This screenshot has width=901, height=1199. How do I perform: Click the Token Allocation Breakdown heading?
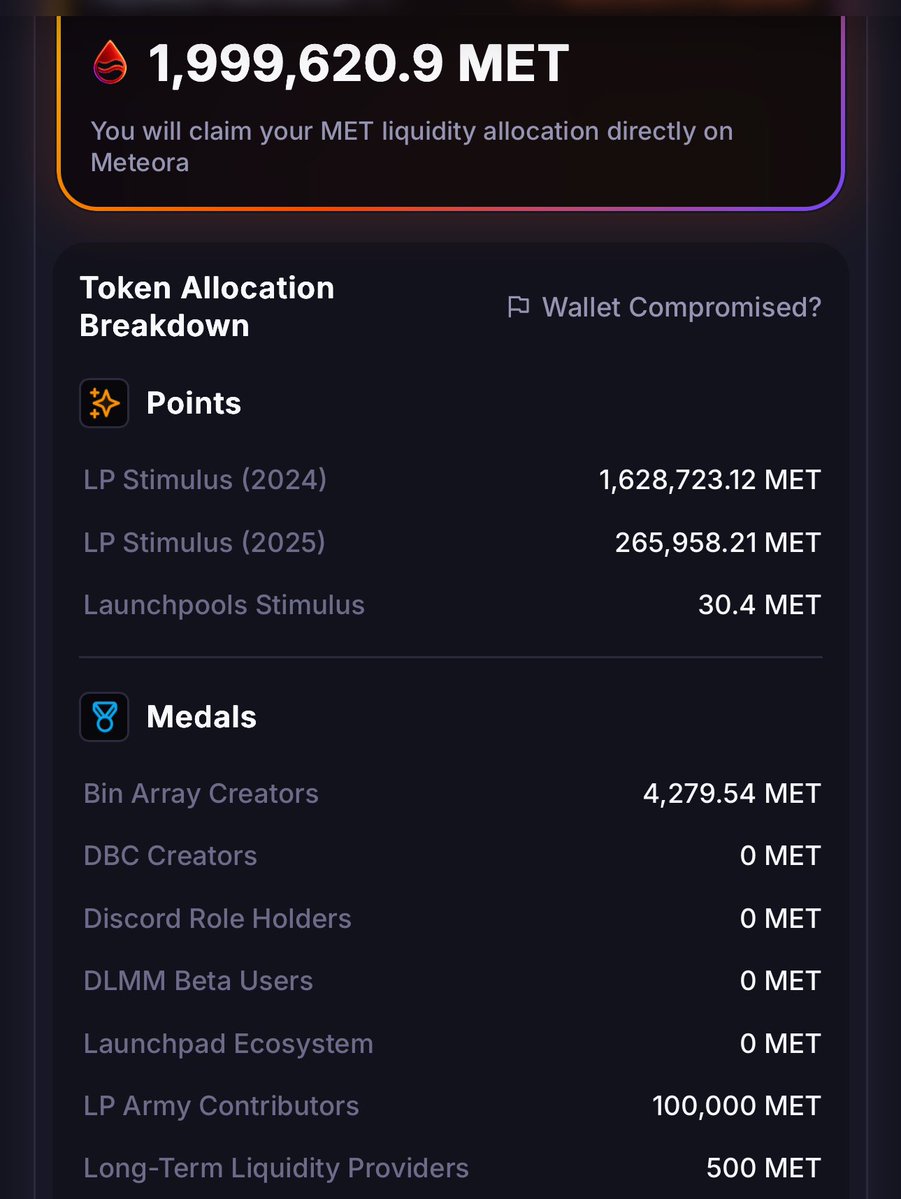coord(207,306)
